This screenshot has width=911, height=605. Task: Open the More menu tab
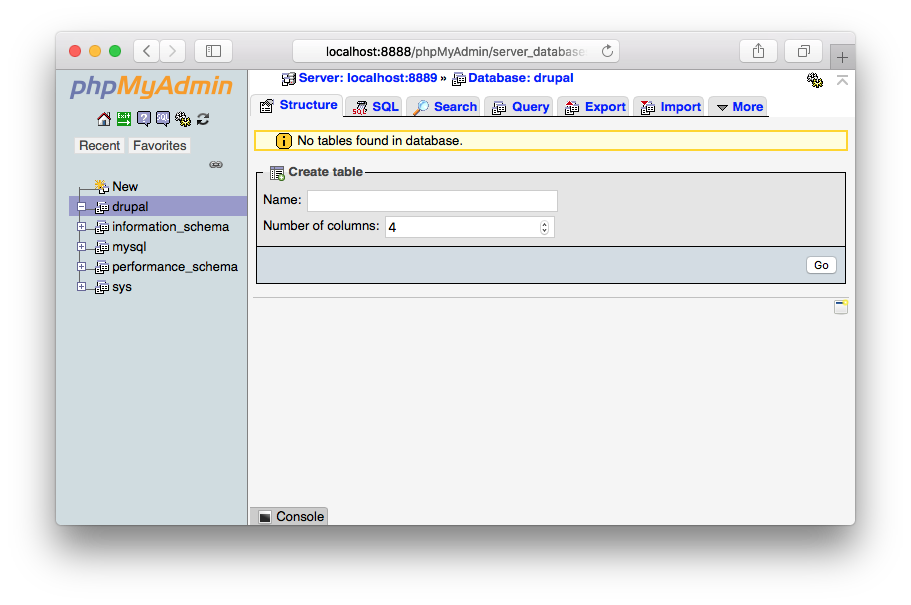click(x=738, y=105)
